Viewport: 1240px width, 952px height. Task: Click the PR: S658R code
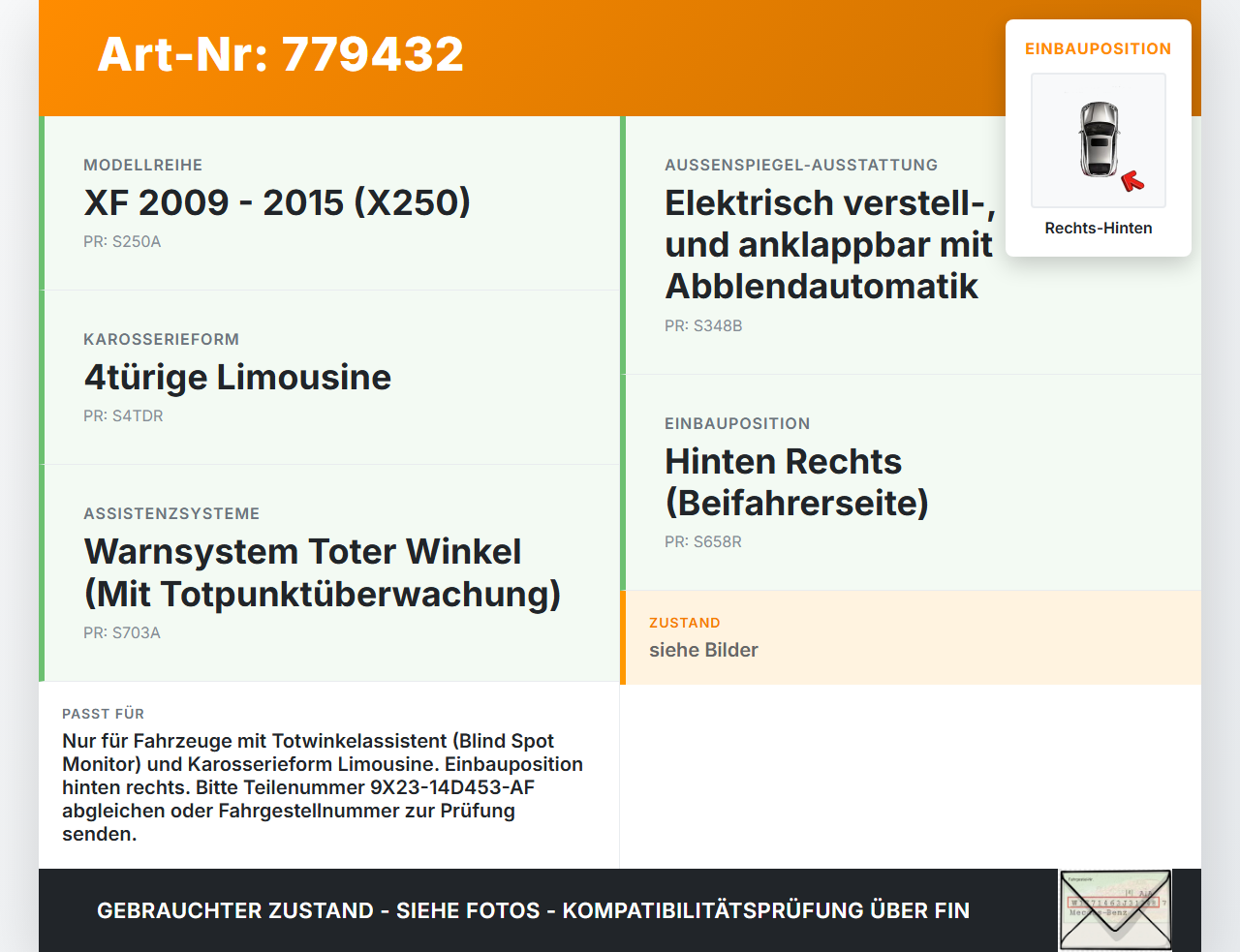click(703, 541)
